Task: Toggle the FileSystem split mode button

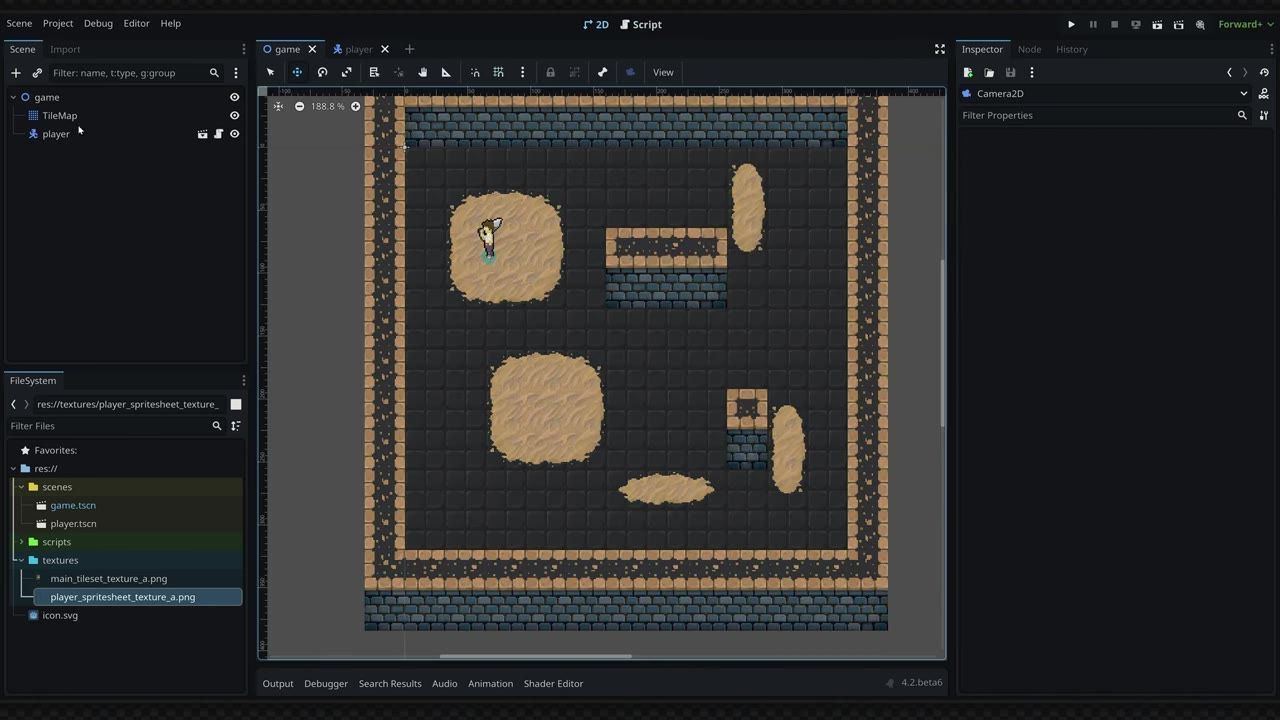Action: [236, 404]
